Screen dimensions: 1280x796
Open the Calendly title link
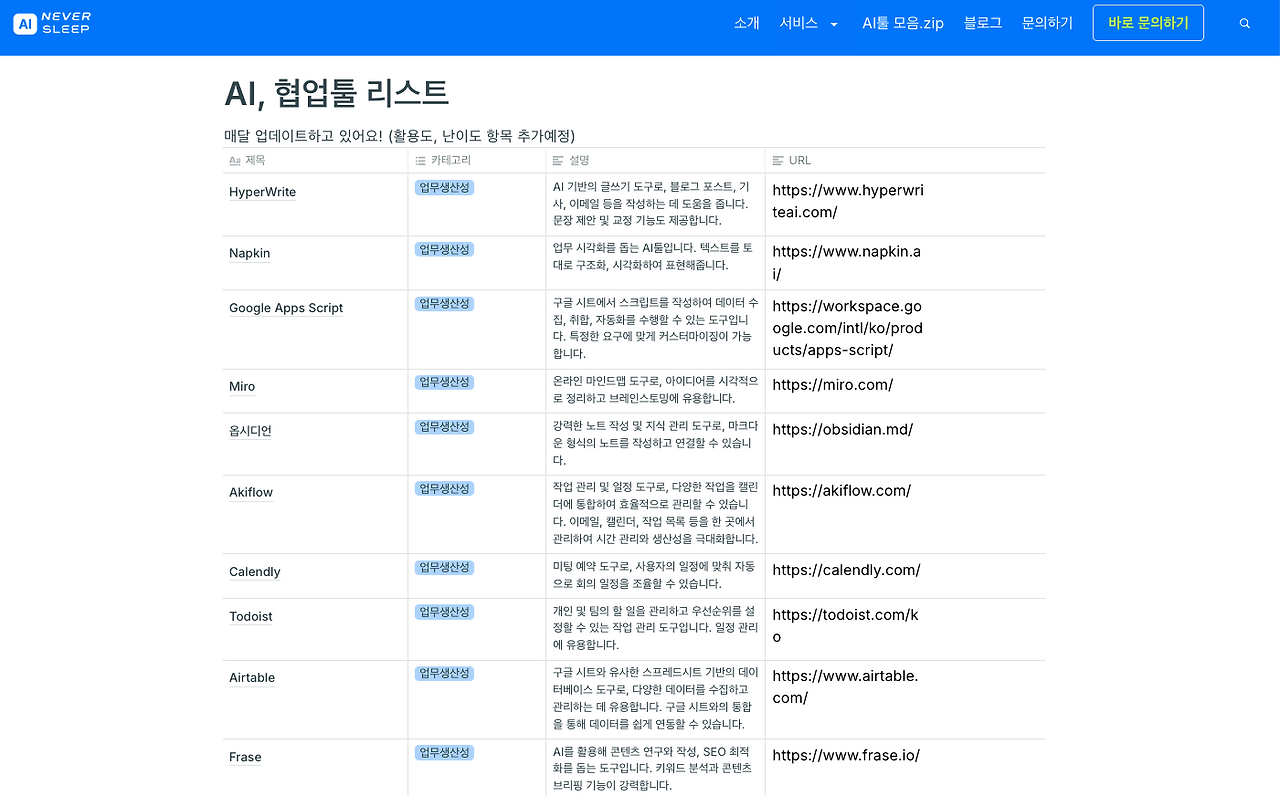point(254,572)
